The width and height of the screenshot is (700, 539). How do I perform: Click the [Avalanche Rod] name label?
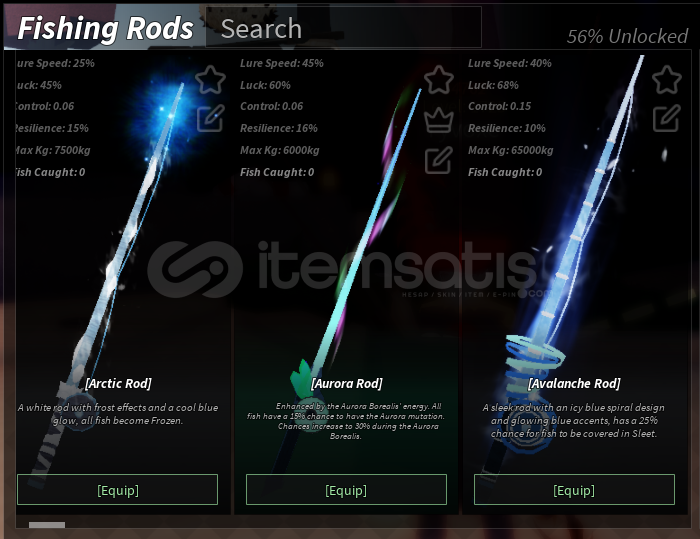point(574,383)
